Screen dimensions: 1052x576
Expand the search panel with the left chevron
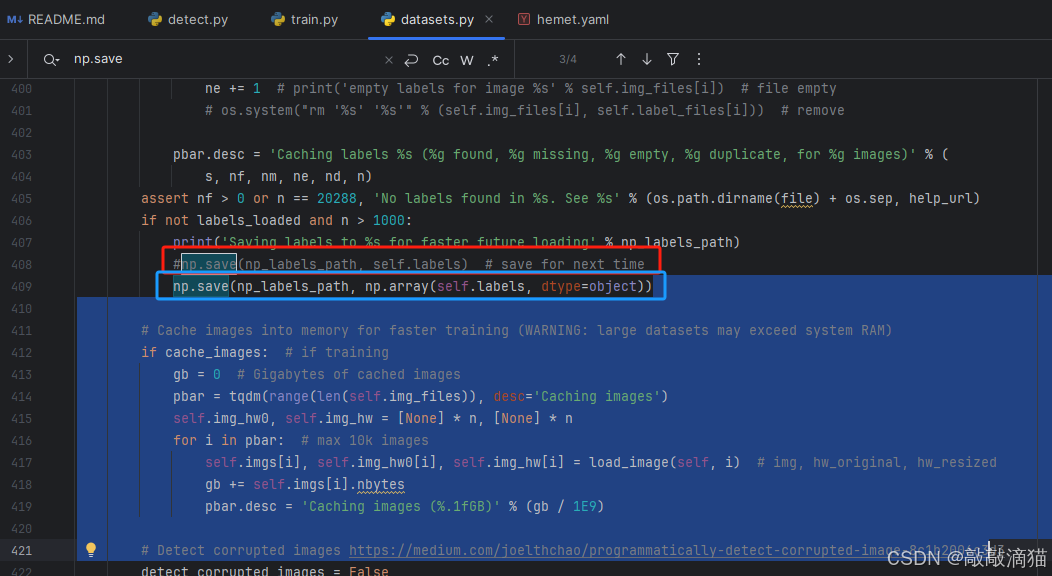[x=10, y=58]
